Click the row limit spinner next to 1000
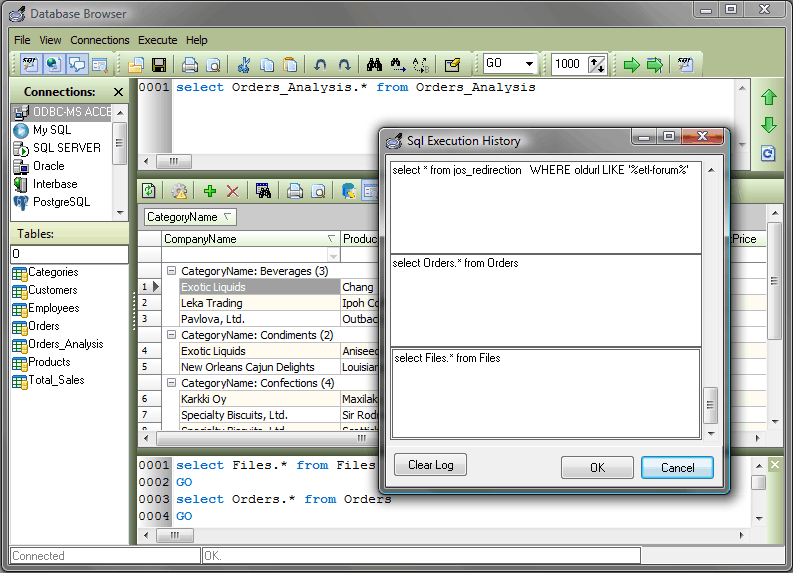793x573 pixels. [597, 64]
